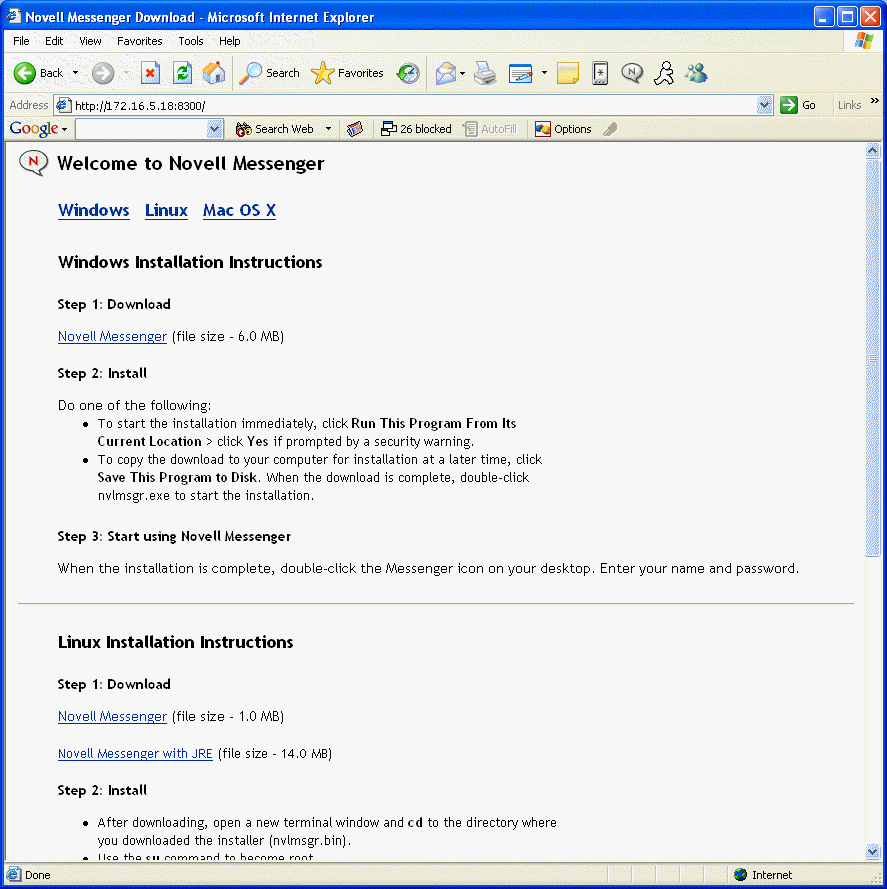The image size is (887, 889).
Task: Open the Forward button dropdown arrow
Action: (125, 73)
